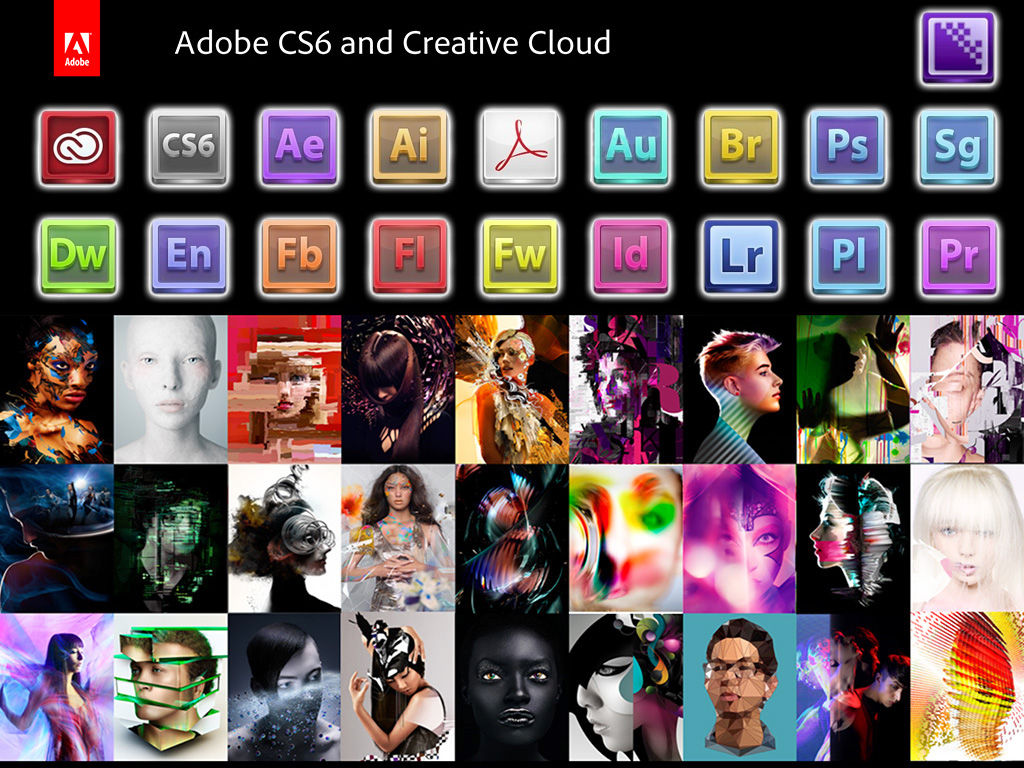Screen dimensions: 1024x768
Task: Open Encore using the En icon
Action: click(189, 256)
